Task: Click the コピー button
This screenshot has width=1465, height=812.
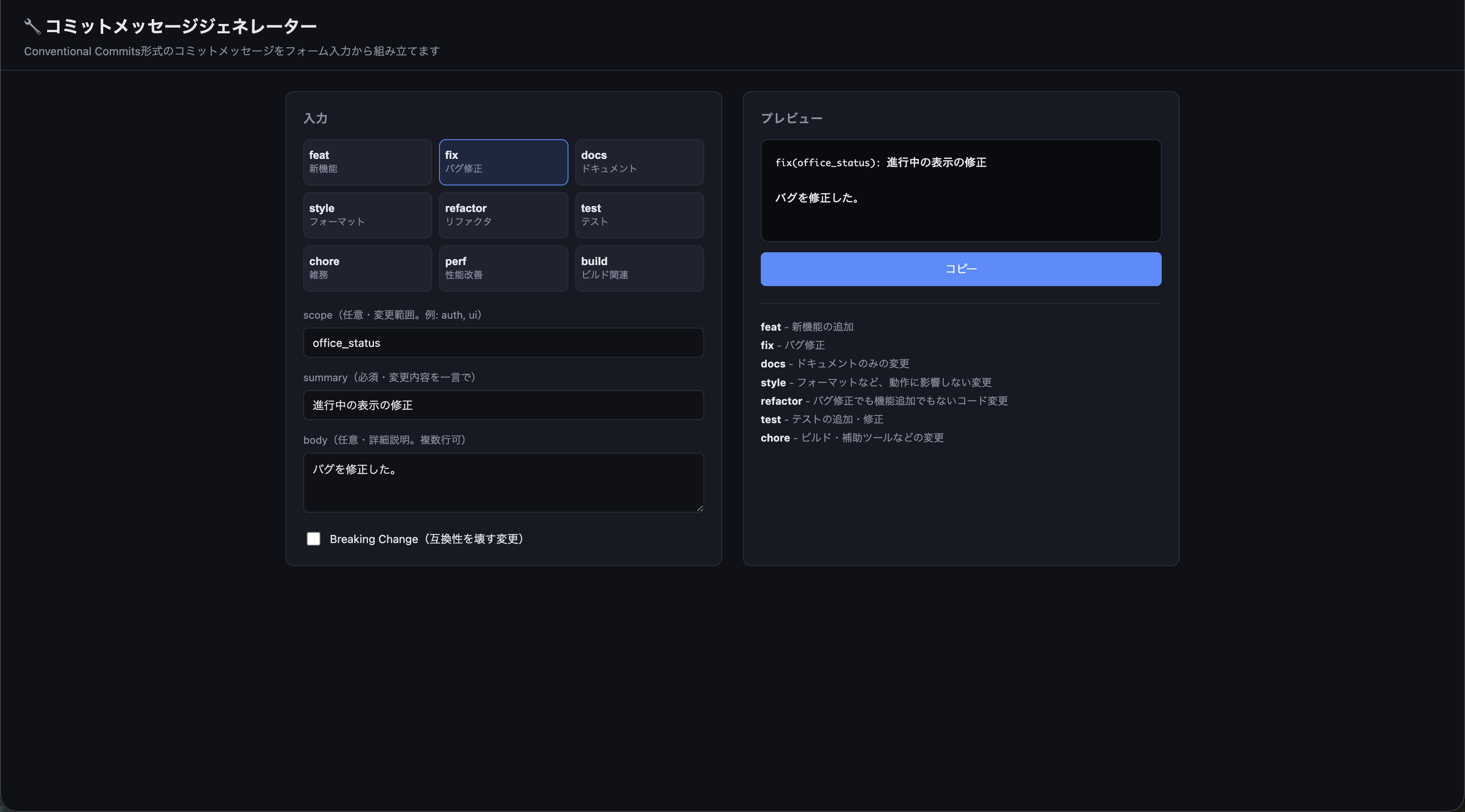Action: (x=960, y=269)
